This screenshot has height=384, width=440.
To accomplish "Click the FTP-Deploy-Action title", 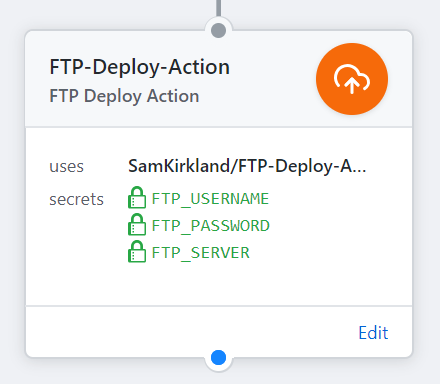I will (x=139, y=67).
